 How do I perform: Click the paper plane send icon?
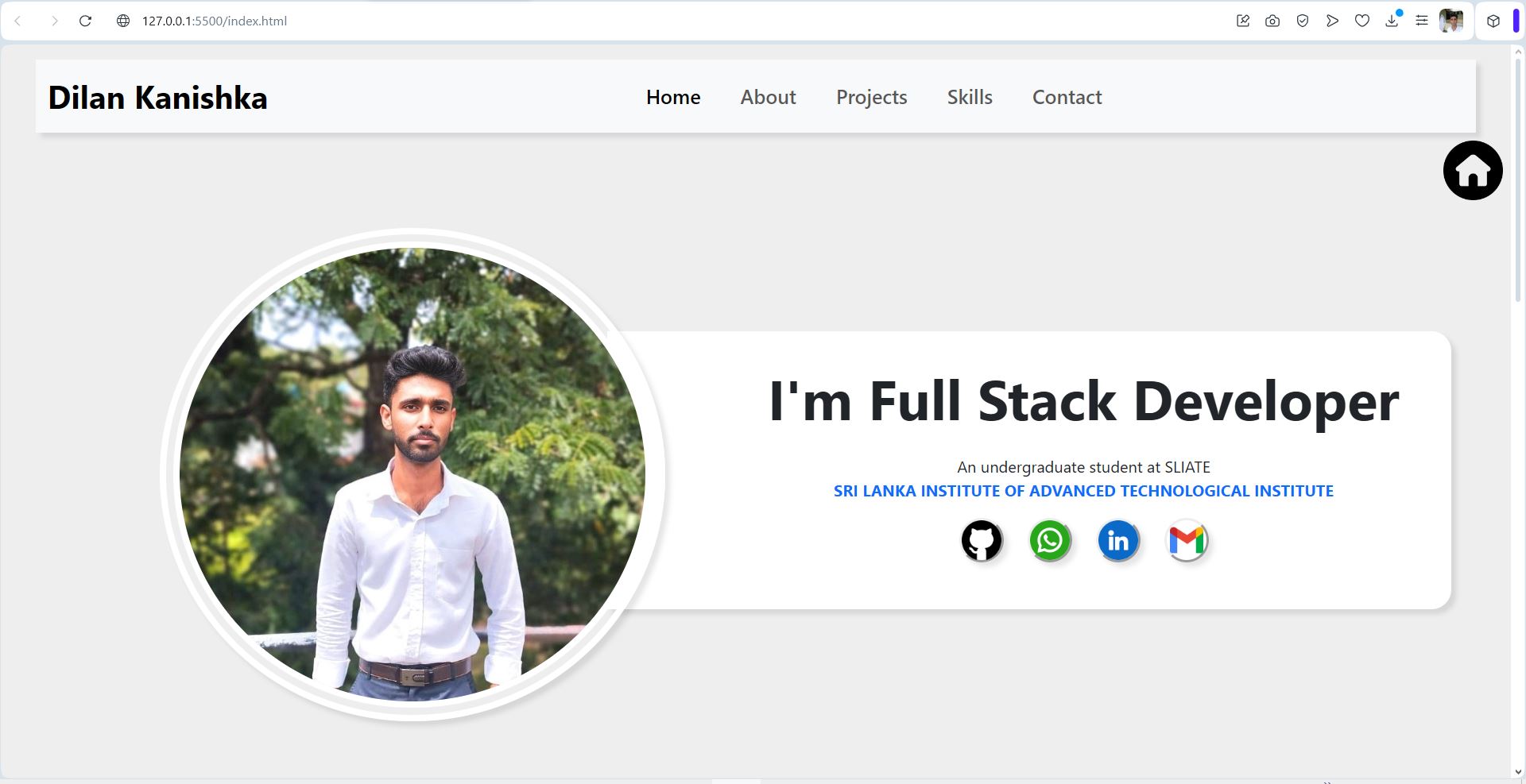pyautogui.click(x=1332, y=21)
